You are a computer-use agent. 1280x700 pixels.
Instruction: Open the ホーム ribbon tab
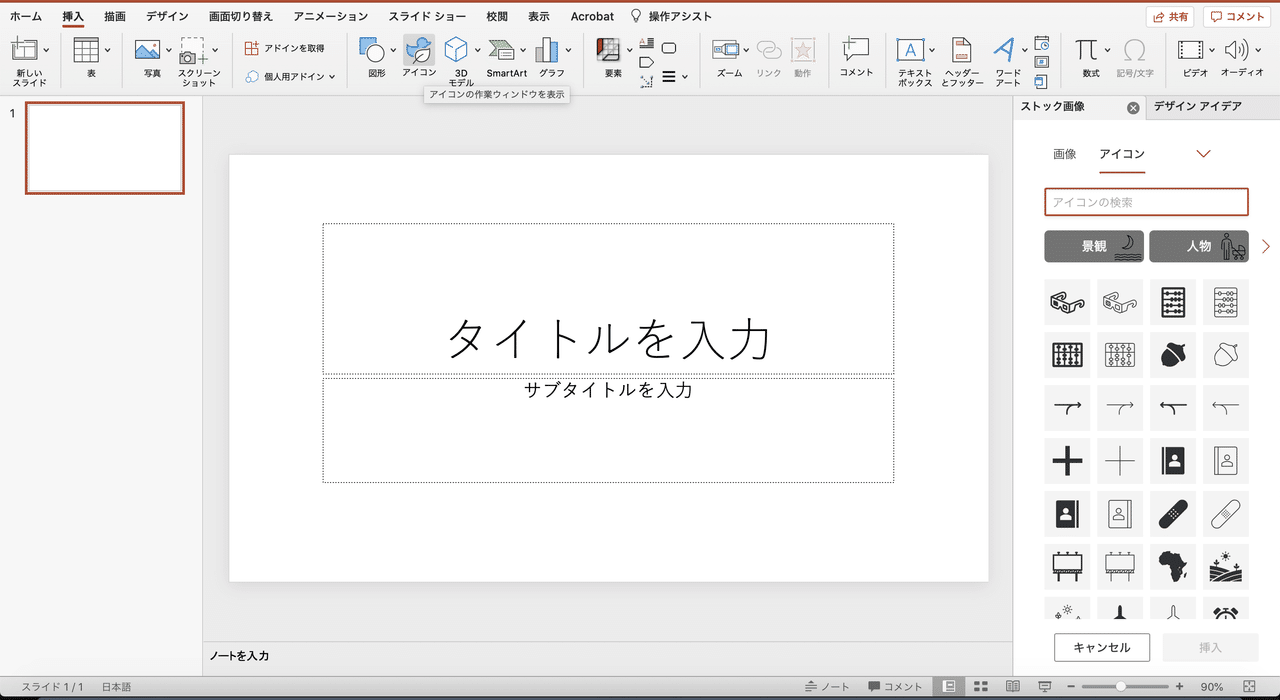(26, 16)
